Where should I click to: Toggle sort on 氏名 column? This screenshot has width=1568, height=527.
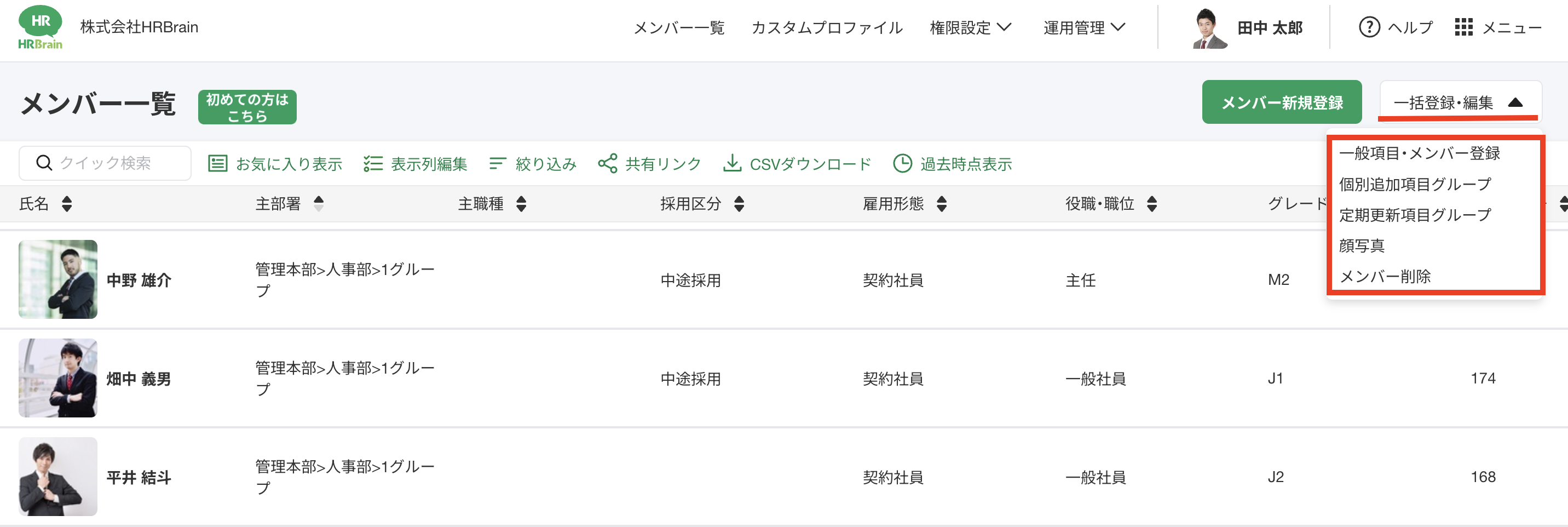pos(67,204)
